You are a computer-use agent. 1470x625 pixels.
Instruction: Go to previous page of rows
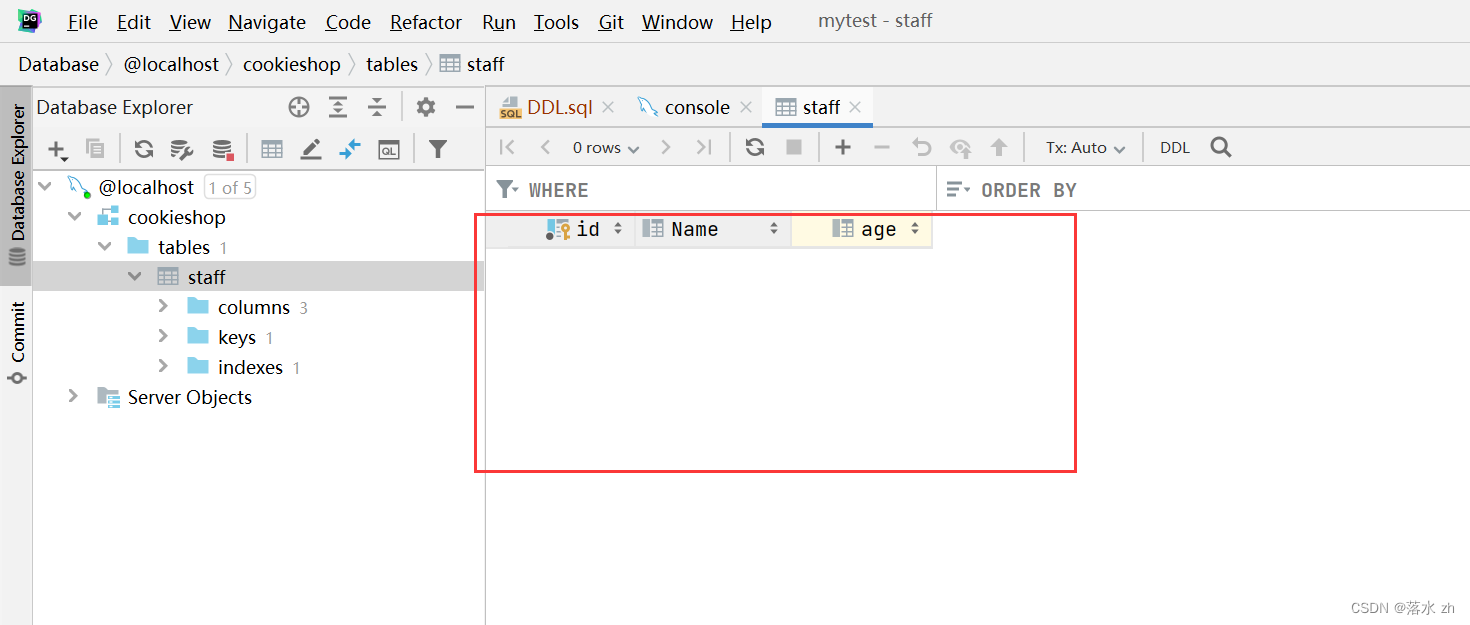click(x=545, y=147)
